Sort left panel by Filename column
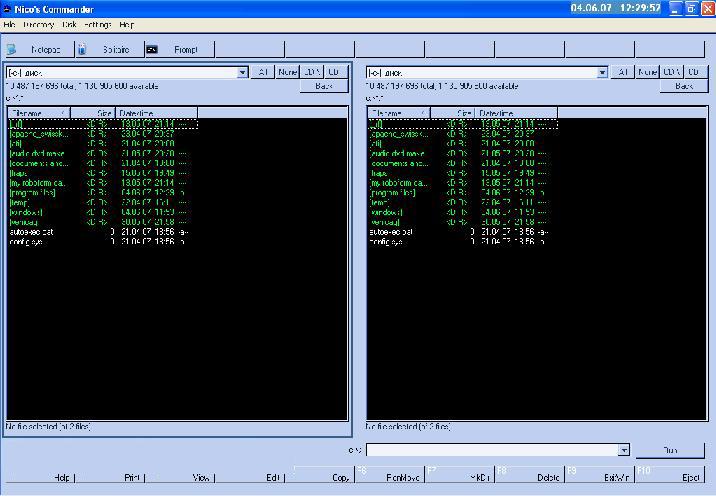716x496 pixels. [39, 113]
